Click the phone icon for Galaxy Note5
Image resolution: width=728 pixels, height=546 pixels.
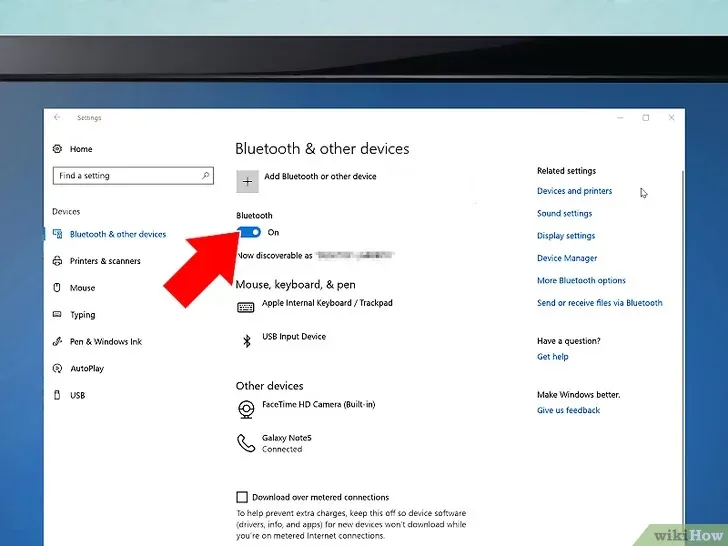(x=246, y=442)
